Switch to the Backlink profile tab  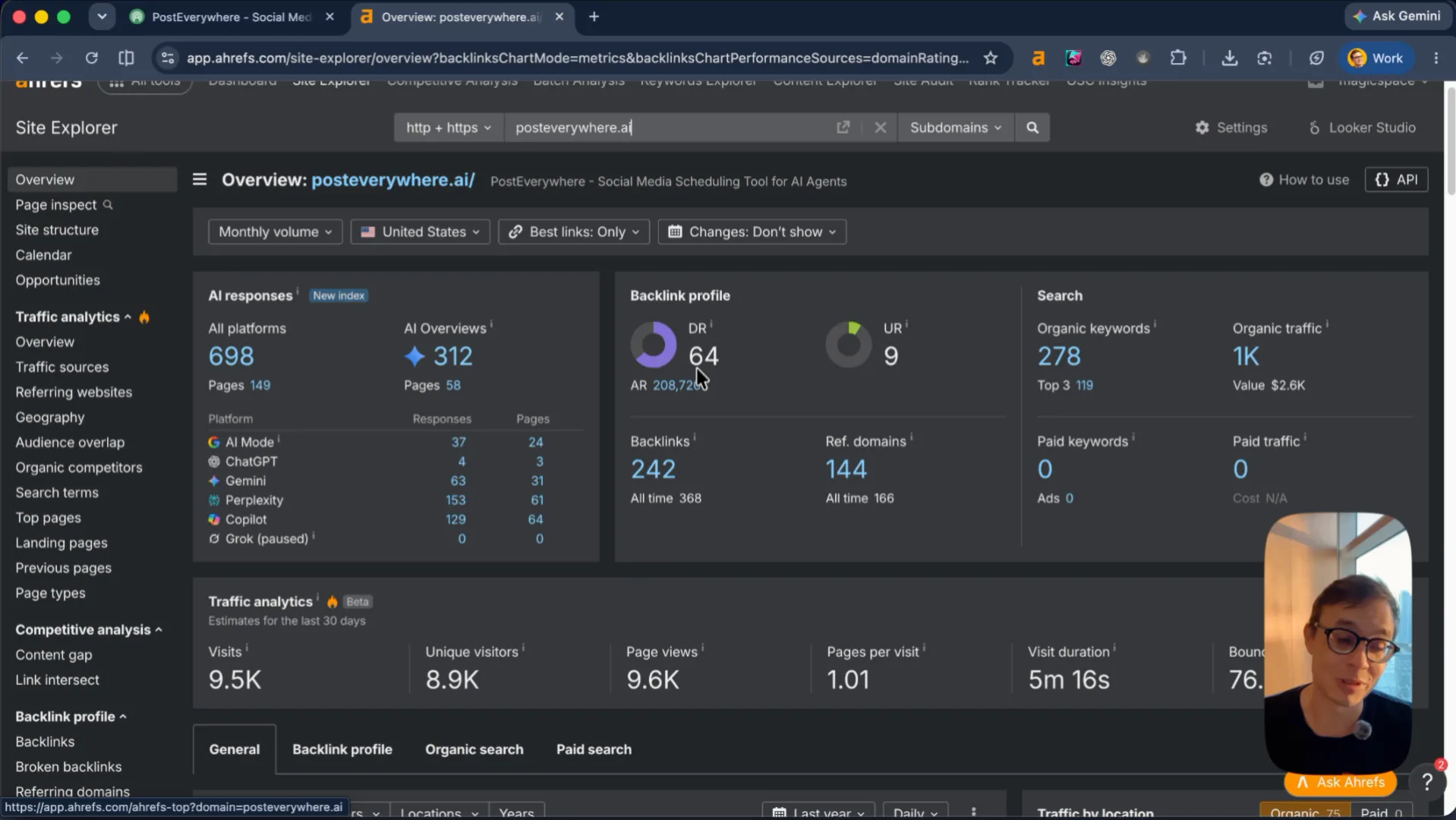[x=342, y=749]
